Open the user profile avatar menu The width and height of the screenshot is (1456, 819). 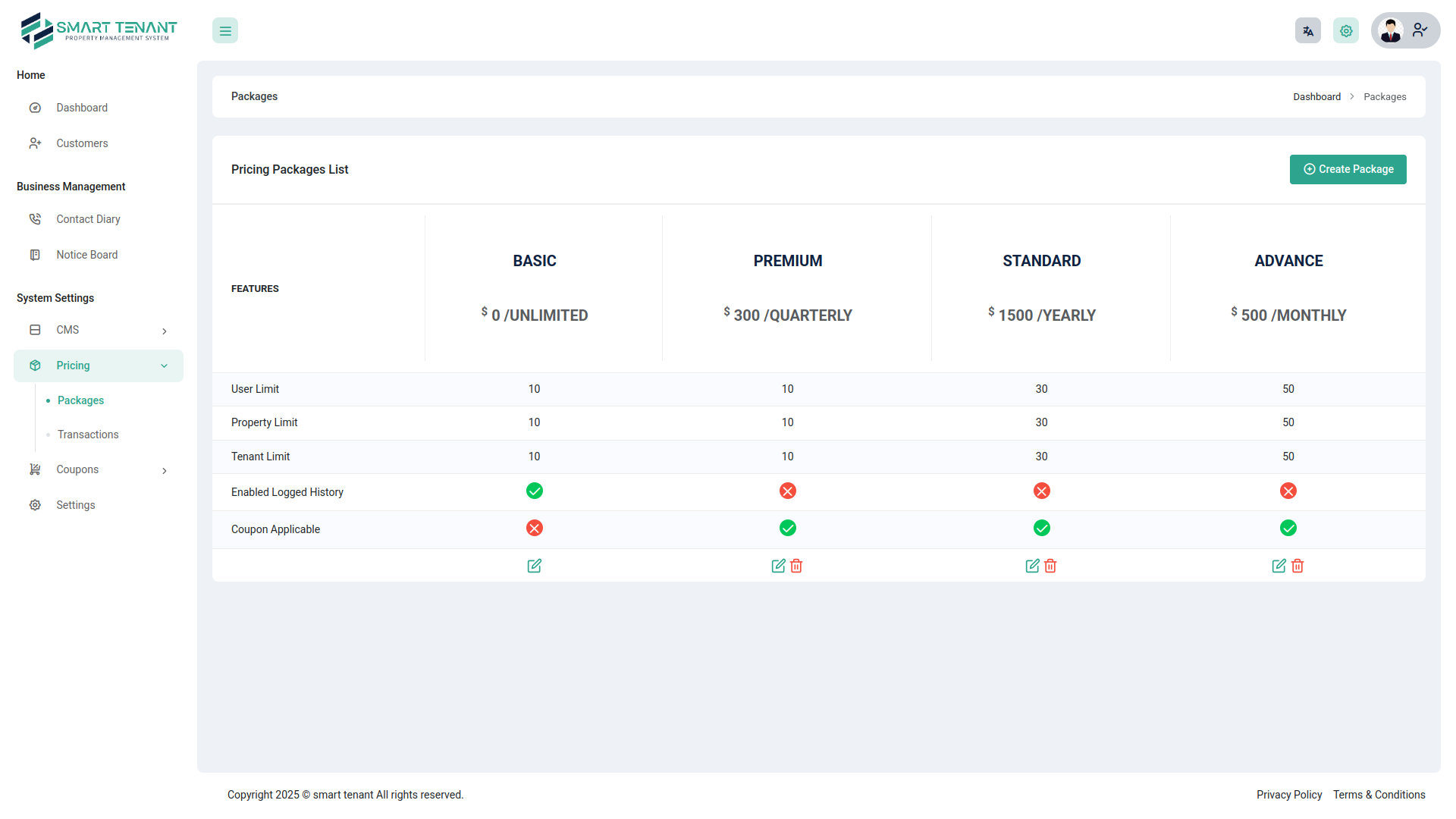pyautogui.click(x=1391, y=30)
